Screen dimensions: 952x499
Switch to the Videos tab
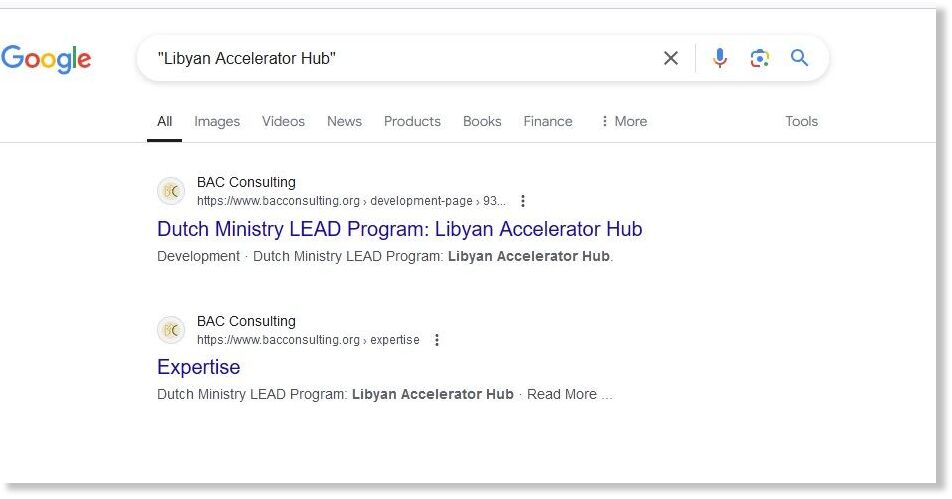[283, 121]
